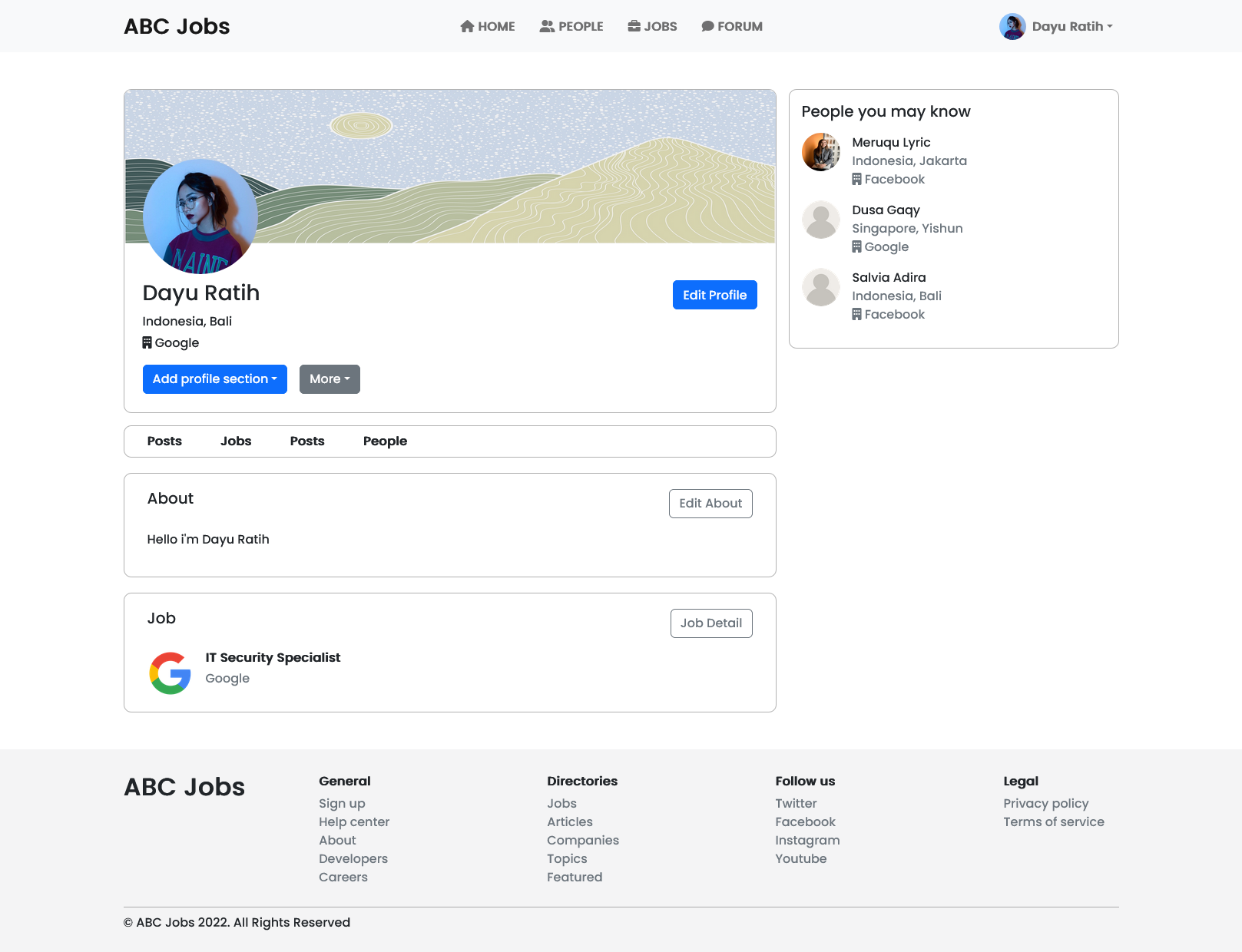The height and width of the screenshot is (952, 1242).
Task: Click the Google logo in Job section
Action: tap(170, 673)
